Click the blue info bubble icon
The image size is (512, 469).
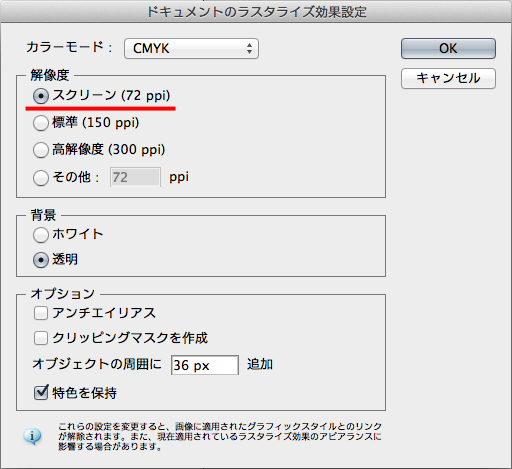tap(32, 436)
